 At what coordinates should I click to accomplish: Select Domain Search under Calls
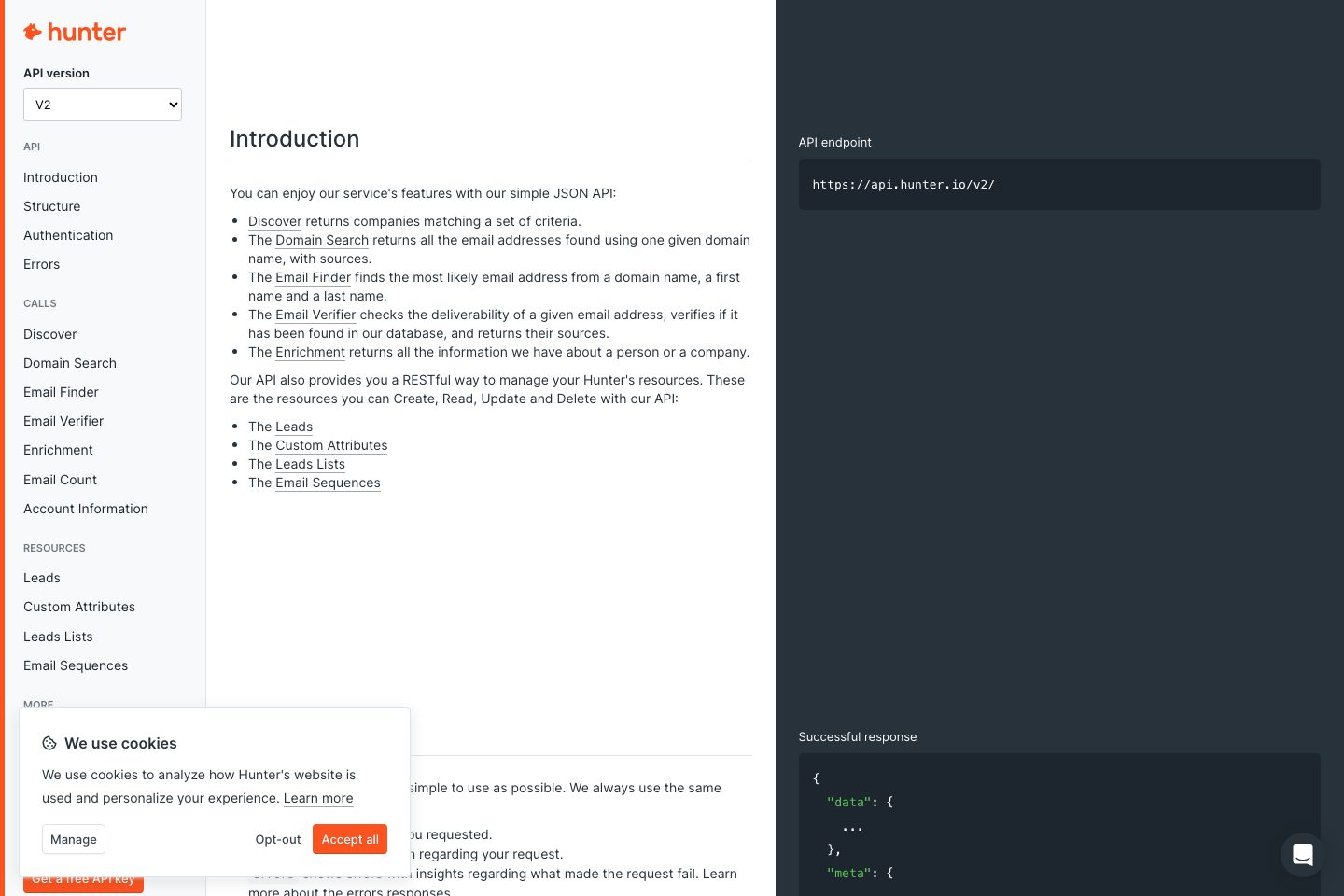click(69, 362)
